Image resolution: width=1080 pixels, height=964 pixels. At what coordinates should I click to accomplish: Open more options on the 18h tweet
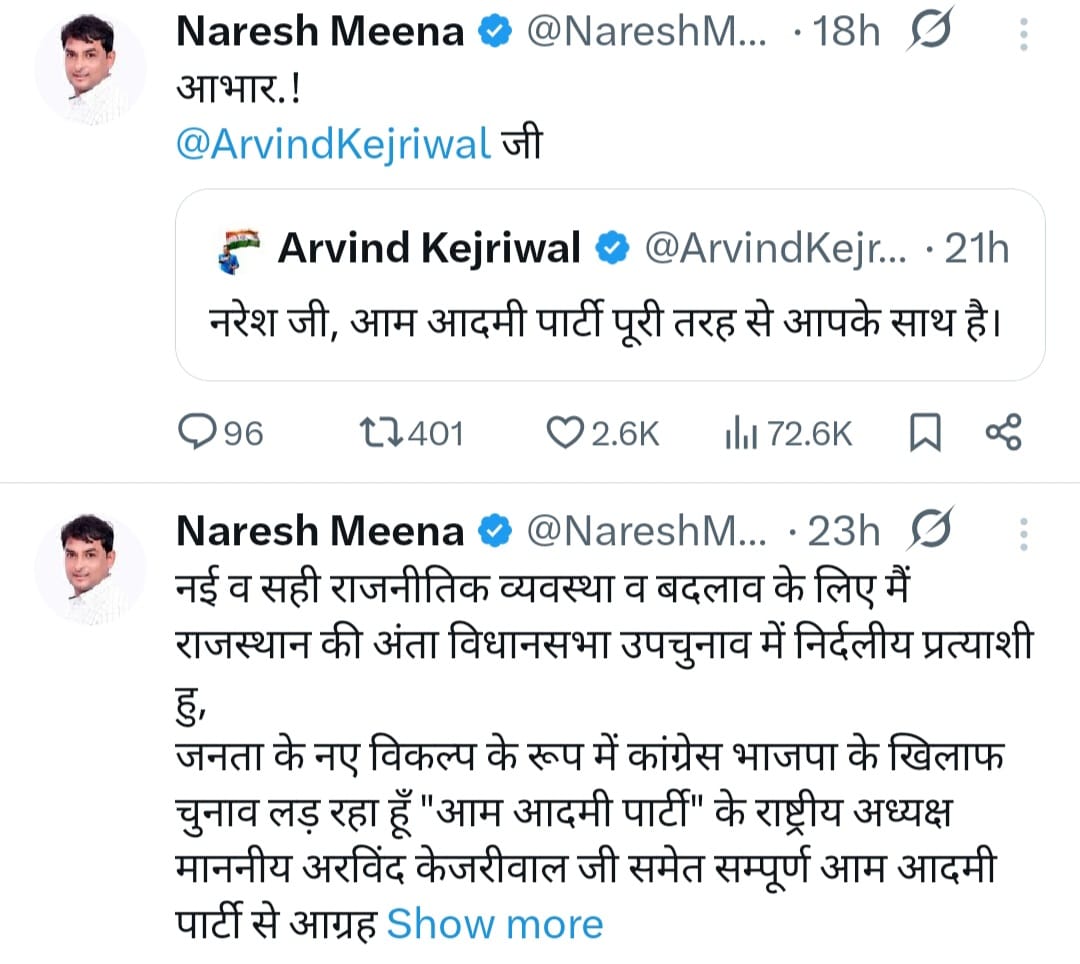coord(1023,34)
